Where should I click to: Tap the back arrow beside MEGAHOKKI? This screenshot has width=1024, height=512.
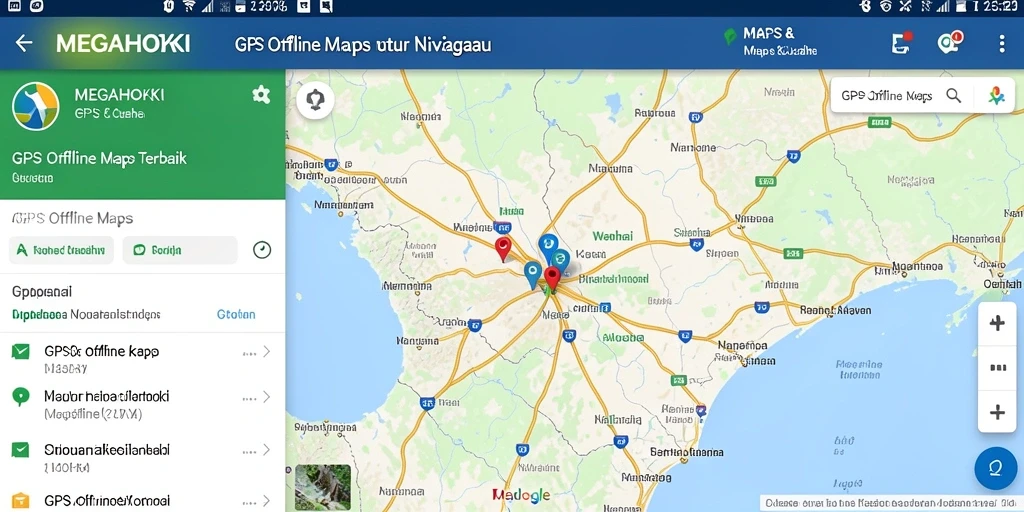pos(24,44)
